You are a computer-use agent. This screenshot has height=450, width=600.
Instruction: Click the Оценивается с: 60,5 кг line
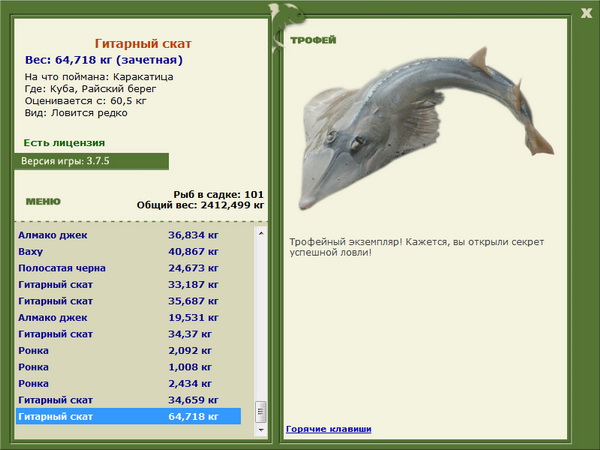coord(86,101)
